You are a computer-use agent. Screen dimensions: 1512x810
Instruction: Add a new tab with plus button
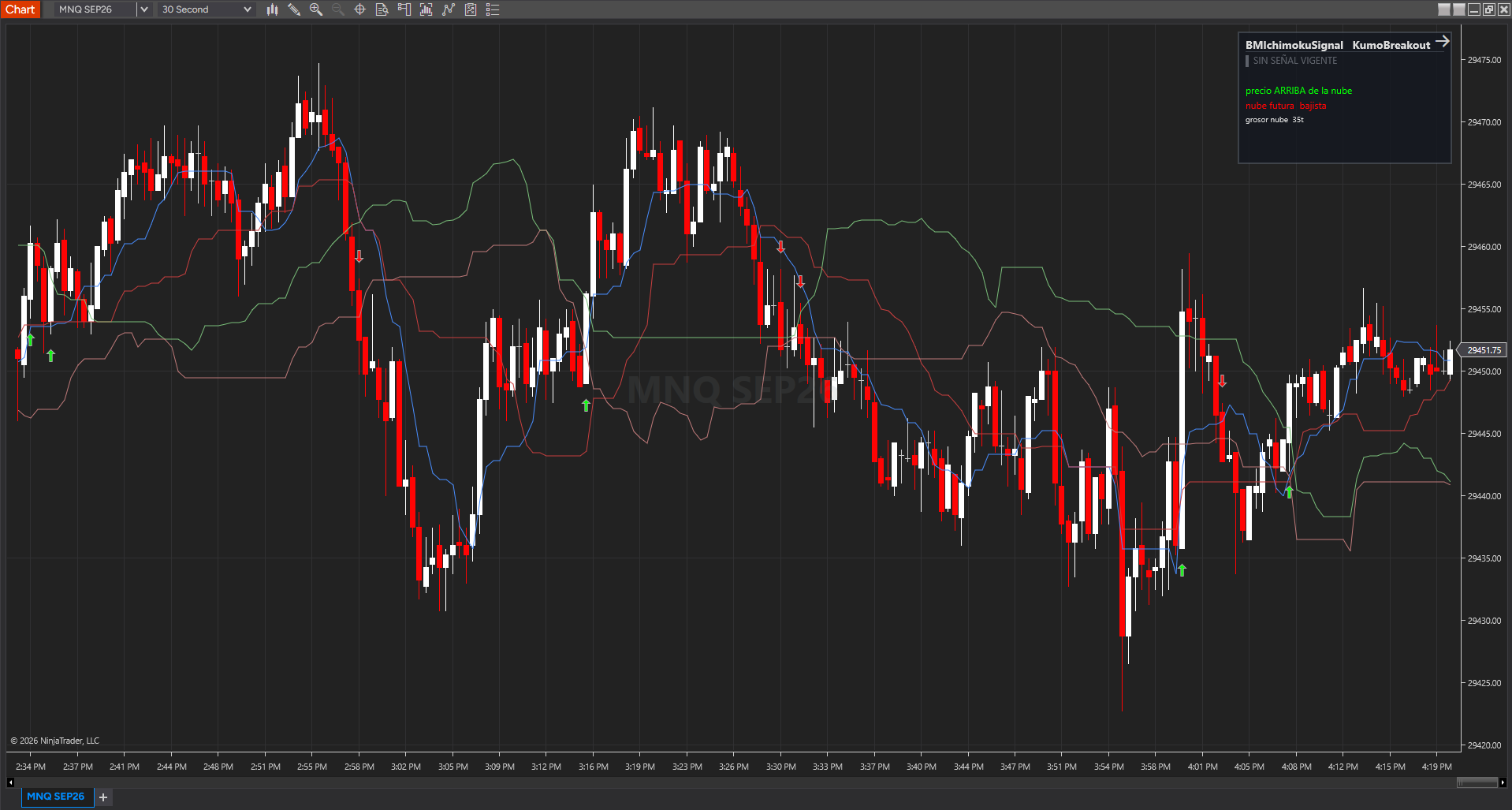pos(103,797)
